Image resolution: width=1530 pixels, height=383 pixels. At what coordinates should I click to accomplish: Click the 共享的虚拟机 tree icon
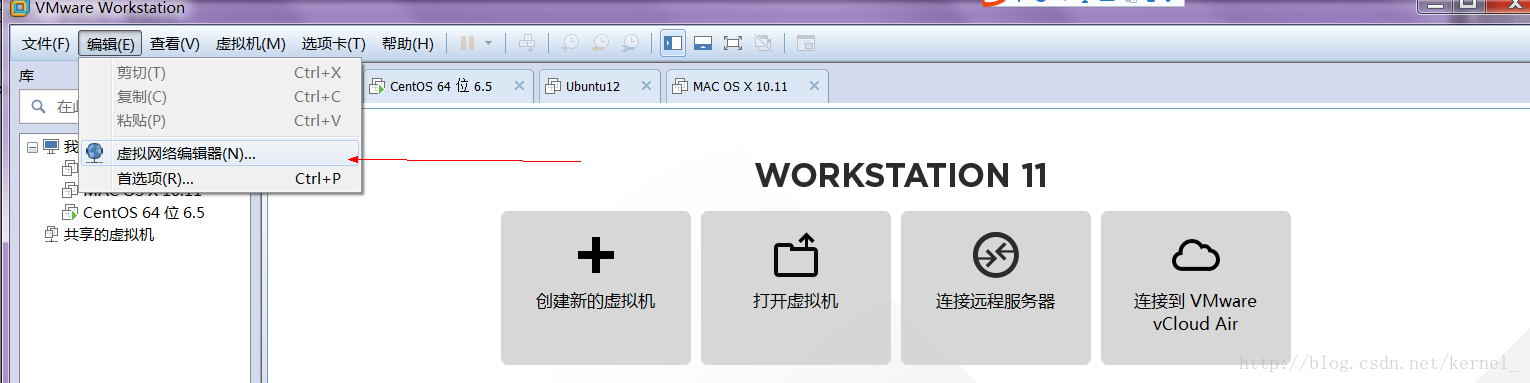51,235
